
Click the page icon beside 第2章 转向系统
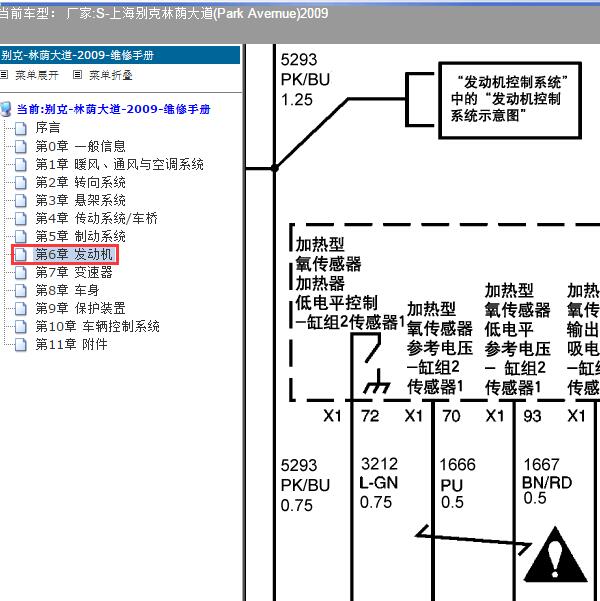[x=21, y=182]
